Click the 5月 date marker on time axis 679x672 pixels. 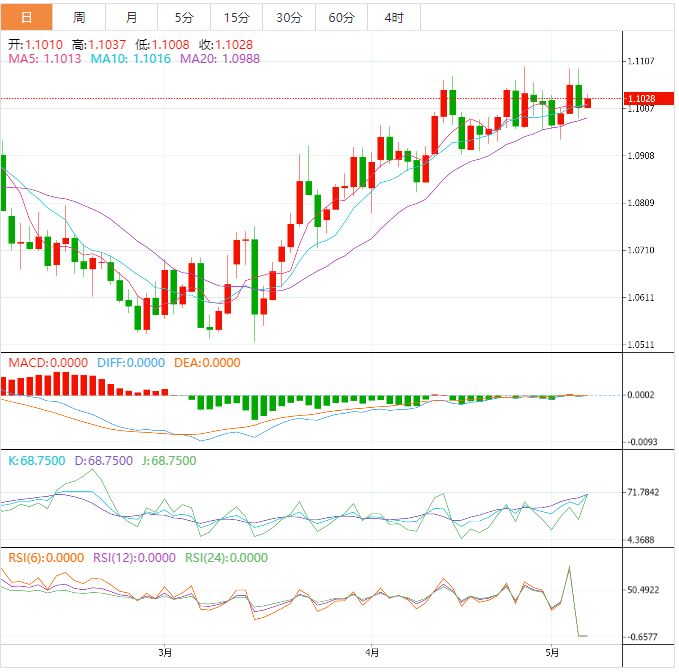pos(557,653)
